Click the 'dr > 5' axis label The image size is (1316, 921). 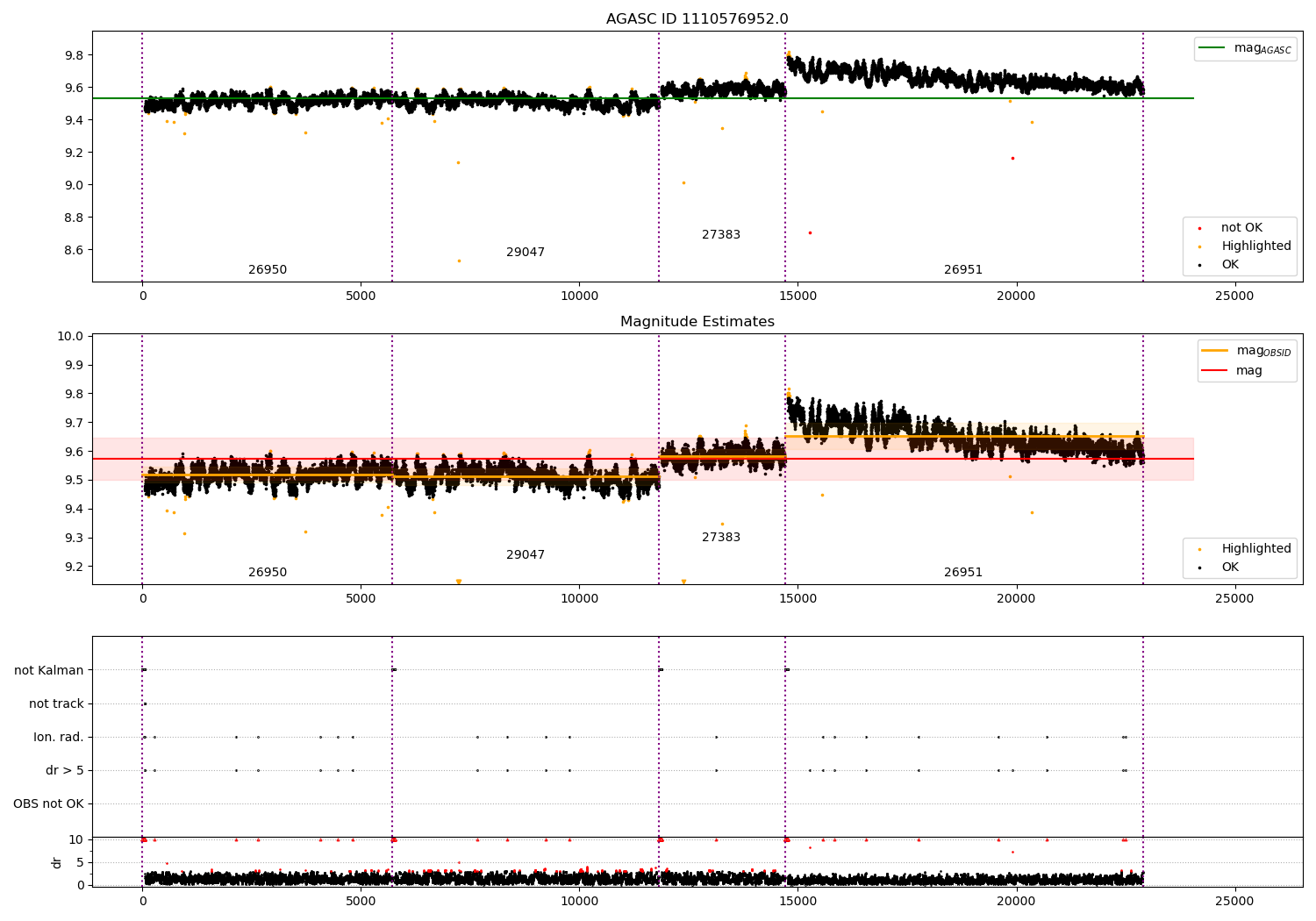click(x=65, y=771)
